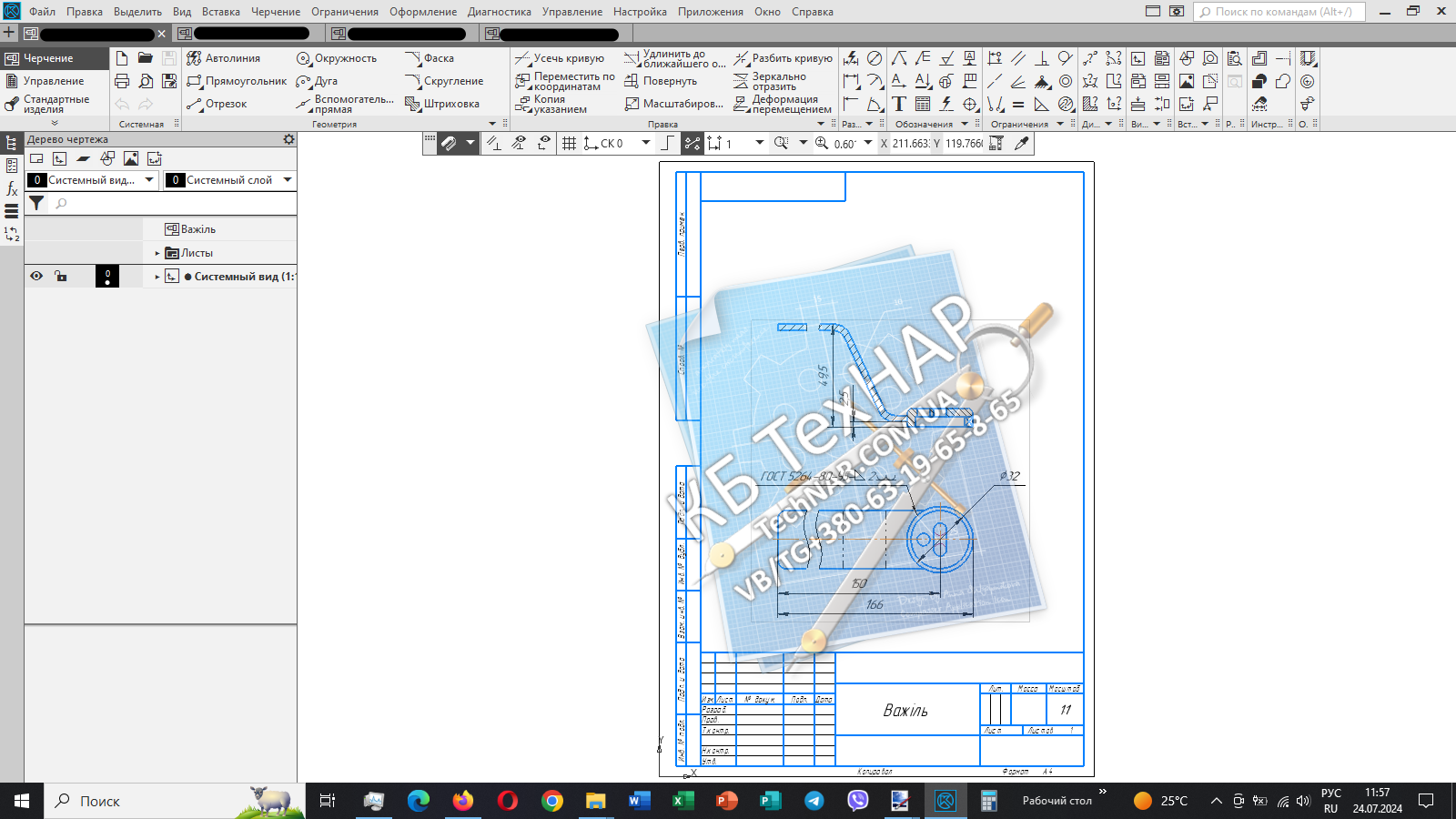Open drawing tree settings gear
Image resolution: width=1456 pixels, height=819 pixels.
click(x=288, y=139)
